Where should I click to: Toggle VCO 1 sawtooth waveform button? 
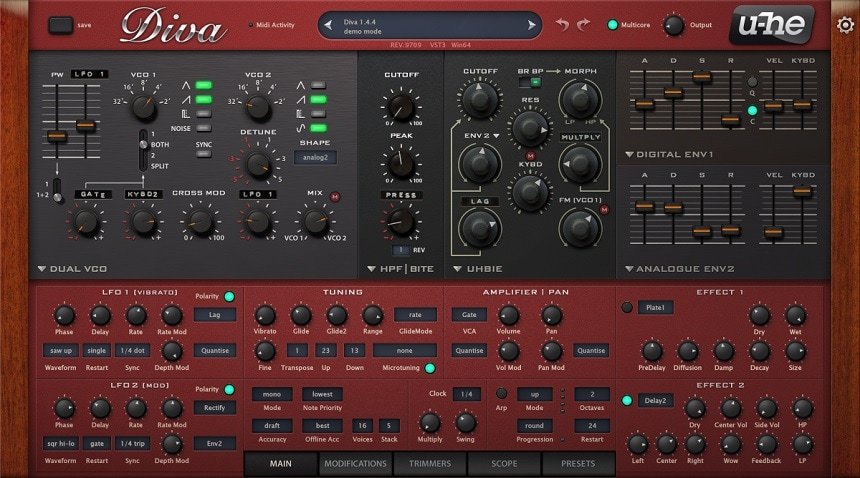point(203,99)
